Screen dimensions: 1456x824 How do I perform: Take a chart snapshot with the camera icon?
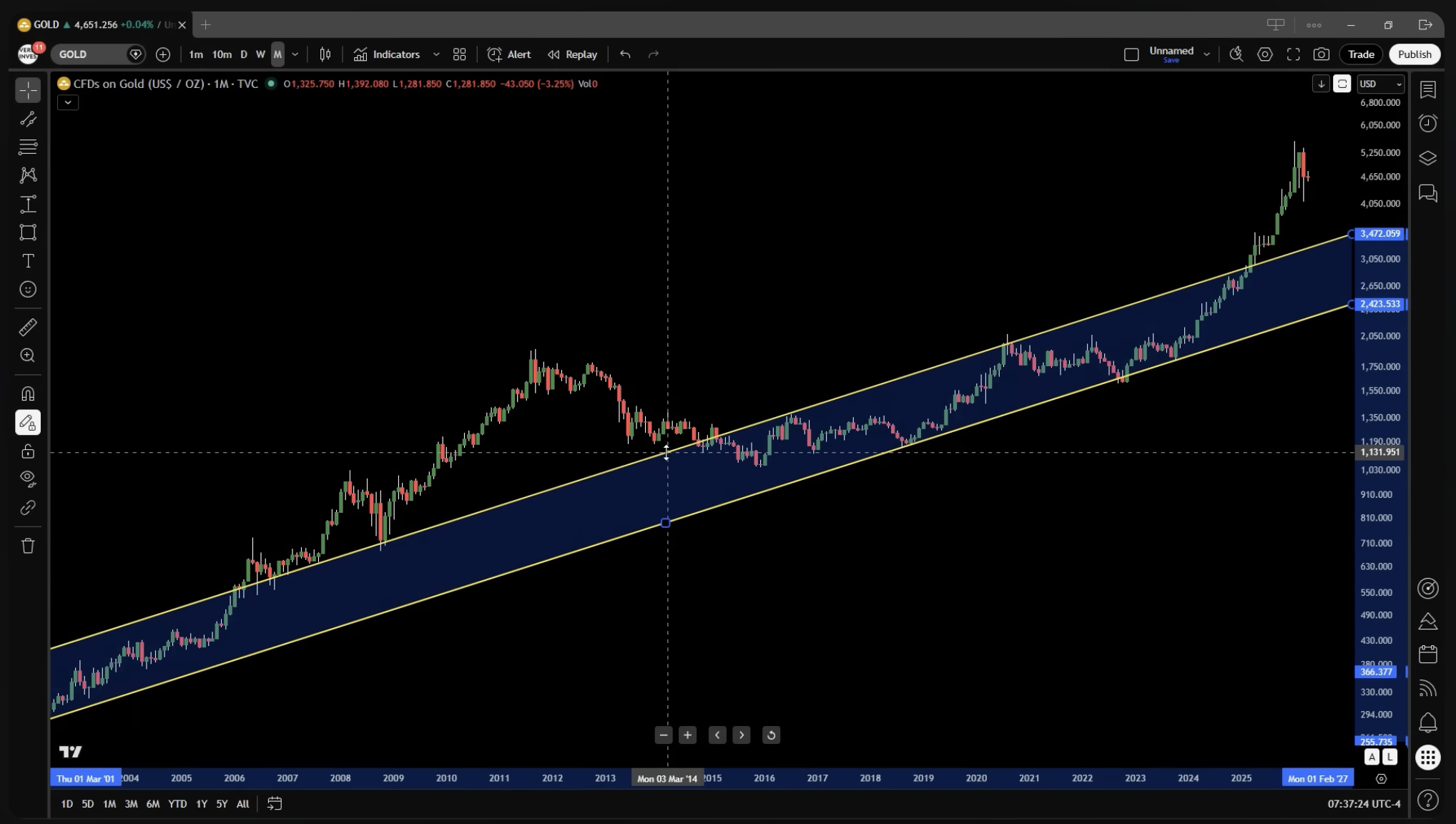[x=1322, y=54]
